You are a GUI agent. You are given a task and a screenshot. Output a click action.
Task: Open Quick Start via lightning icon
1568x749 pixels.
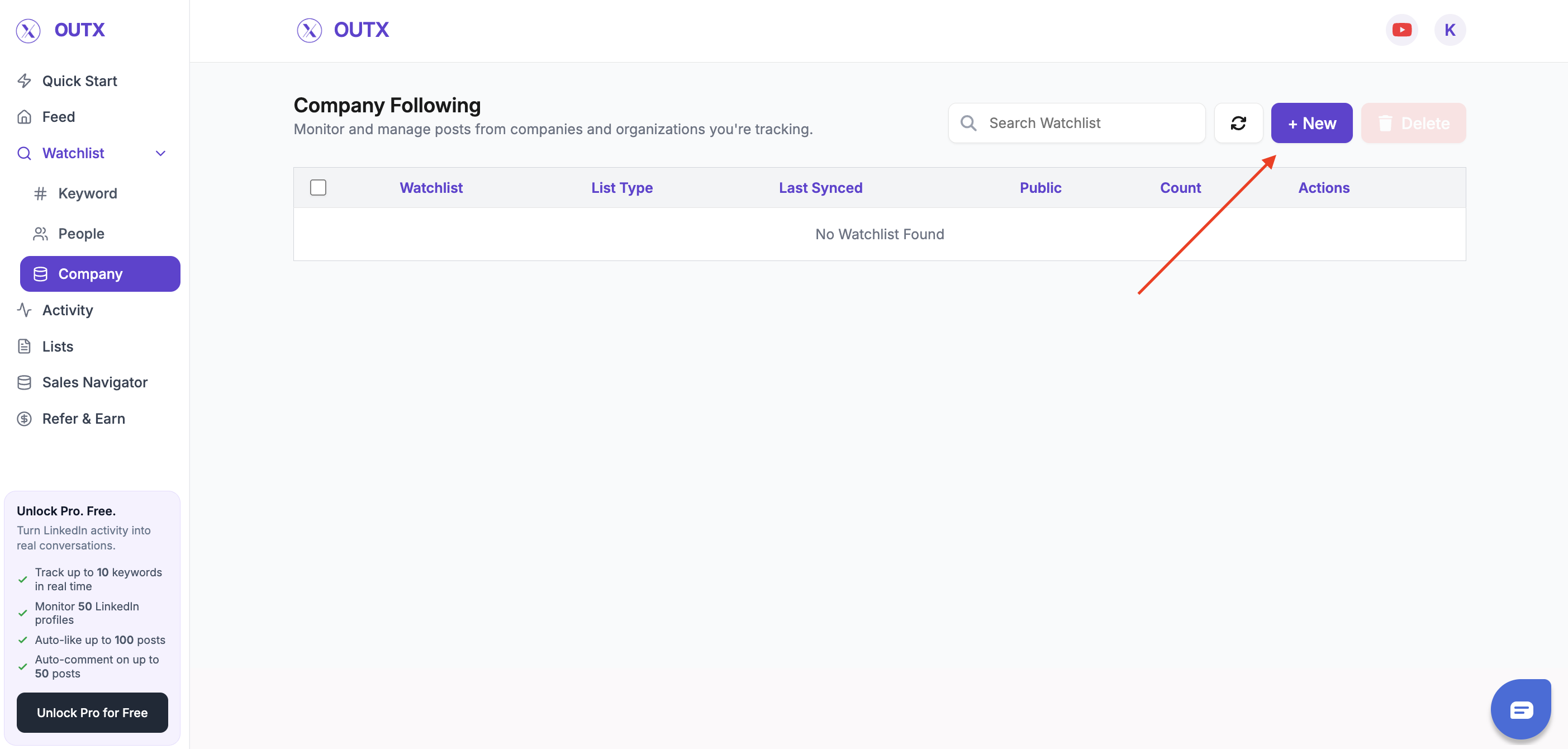click(x=25, y=80)
